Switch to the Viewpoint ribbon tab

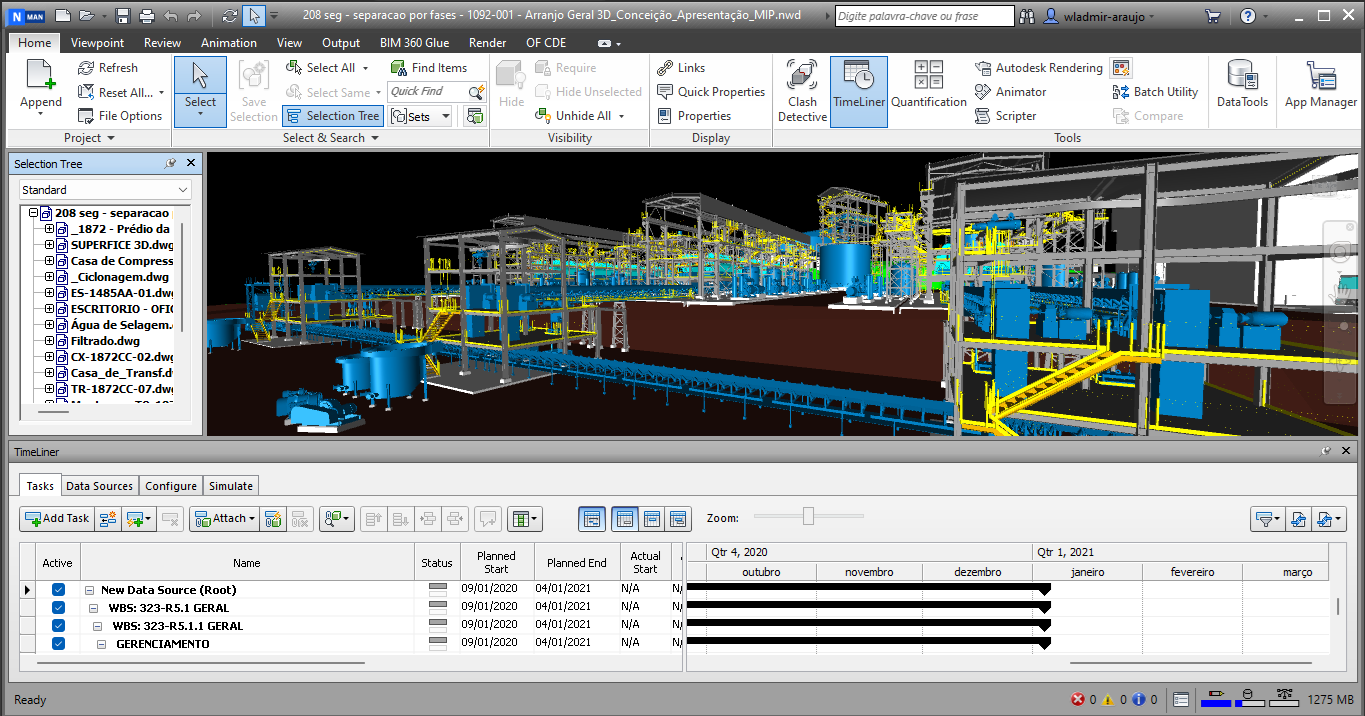click(x=97, y=43)
